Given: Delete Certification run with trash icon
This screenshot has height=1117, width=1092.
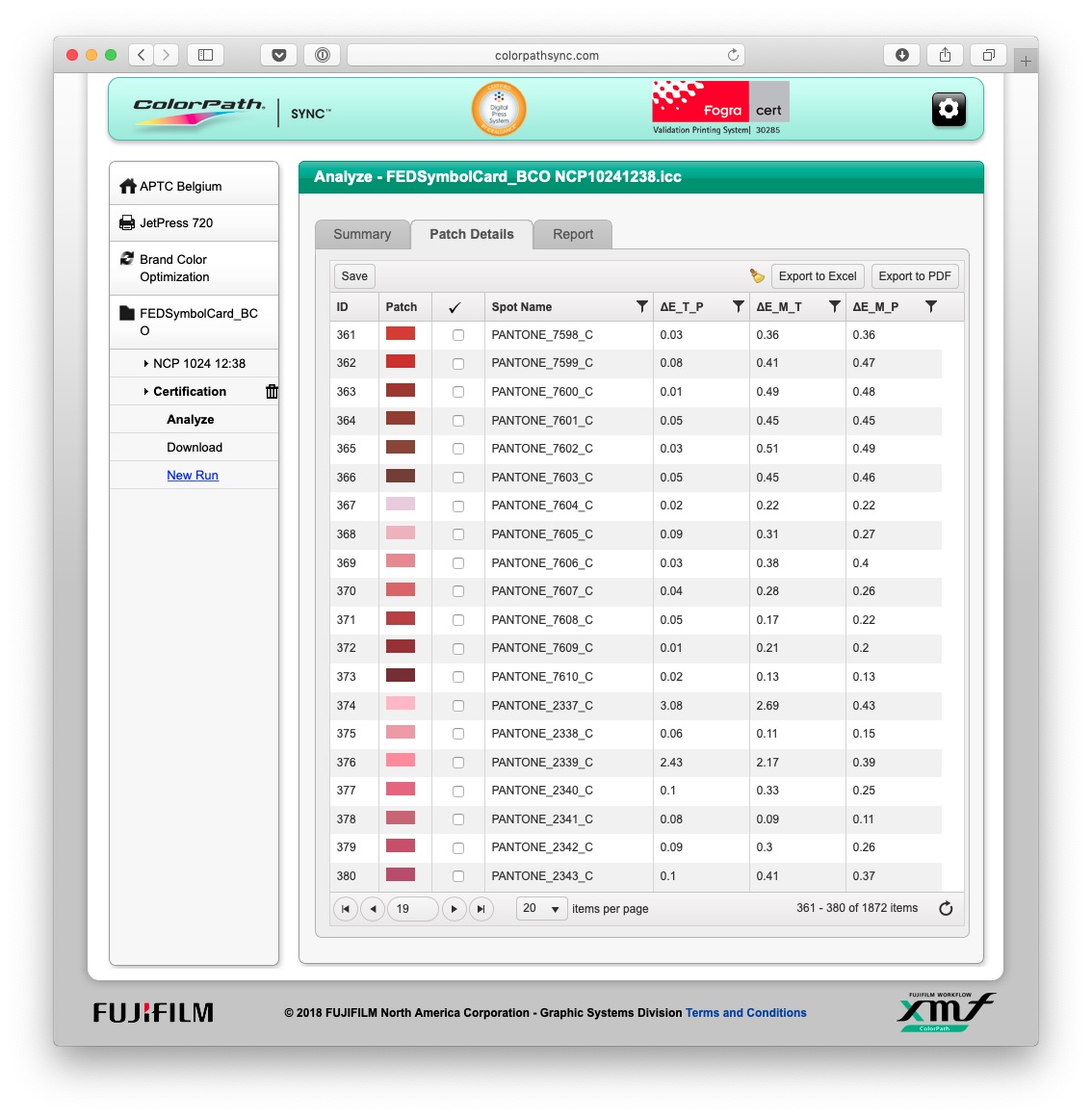Looking at the screenshot, I should pos(272,391).
